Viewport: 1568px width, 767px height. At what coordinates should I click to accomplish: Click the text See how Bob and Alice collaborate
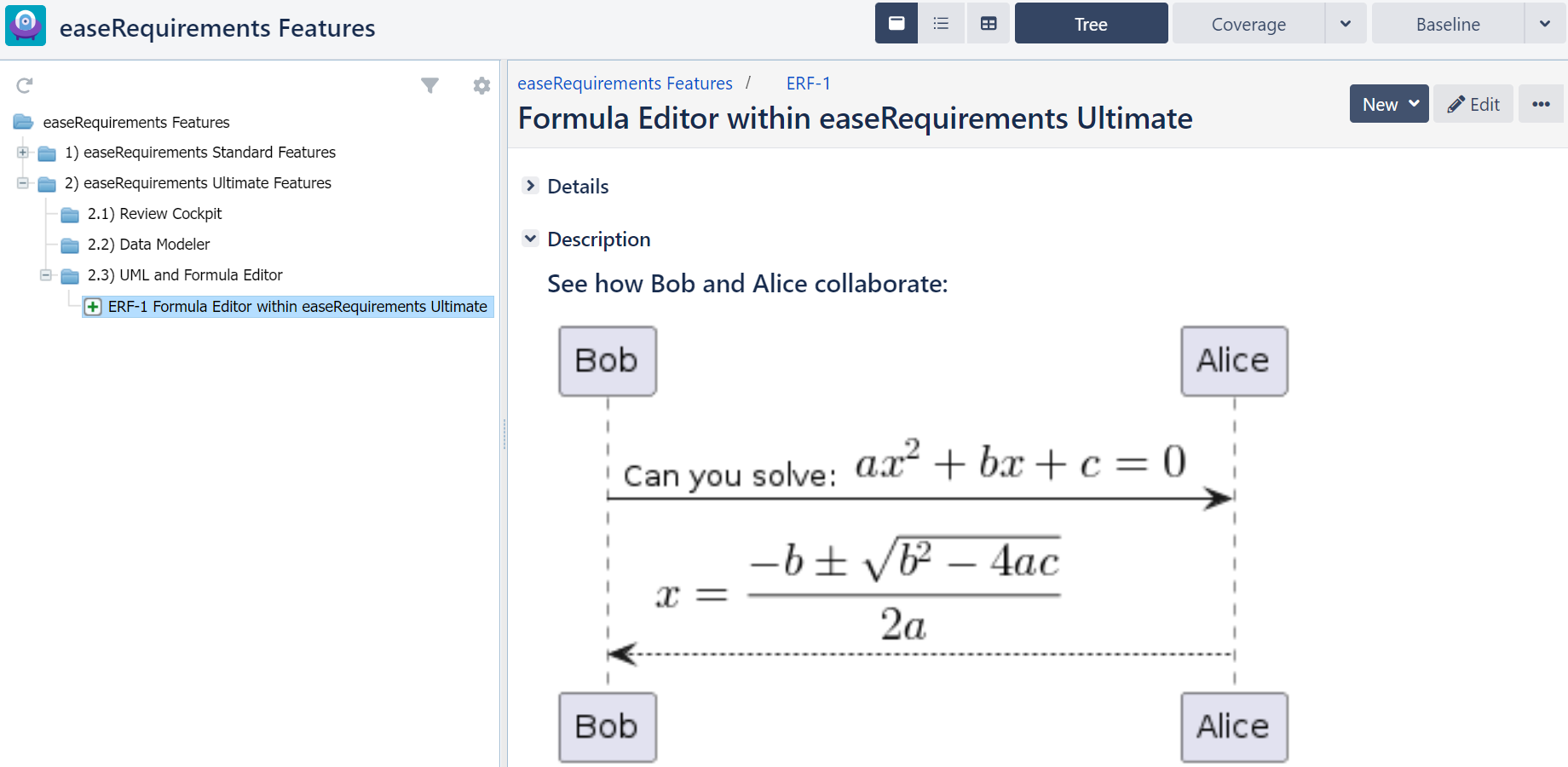747,284
